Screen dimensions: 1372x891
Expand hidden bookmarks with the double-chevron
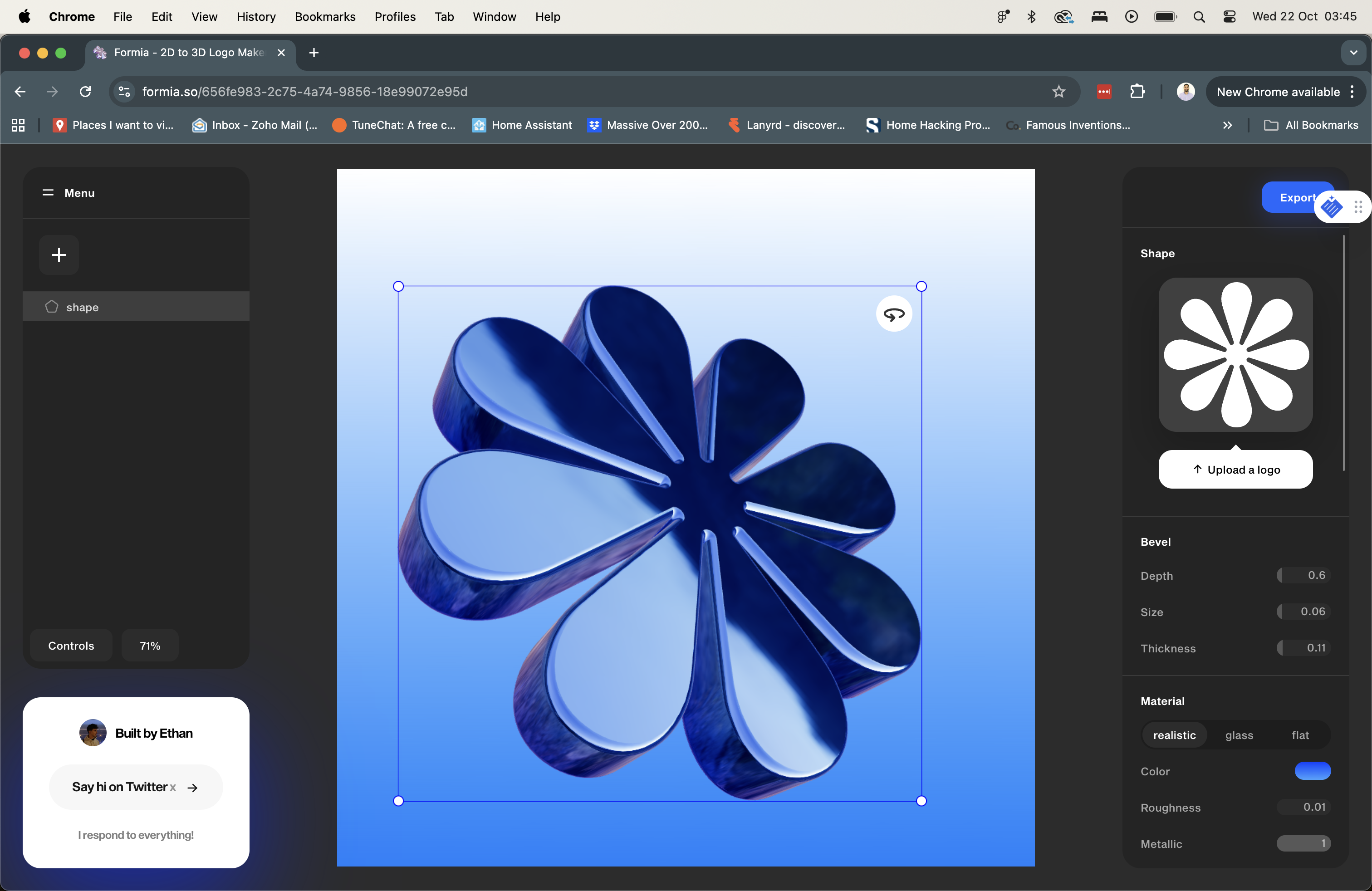click(1228, 125)
